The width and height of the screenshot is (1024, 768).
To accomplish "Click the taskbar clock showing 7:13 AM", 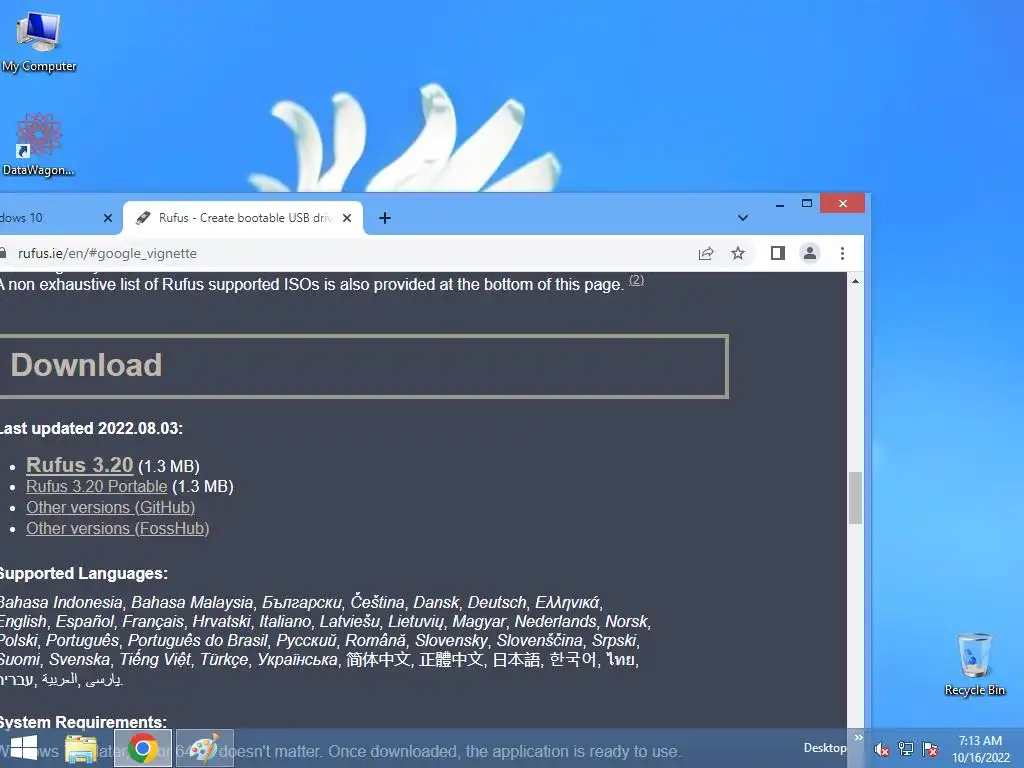I will [980, 749].
